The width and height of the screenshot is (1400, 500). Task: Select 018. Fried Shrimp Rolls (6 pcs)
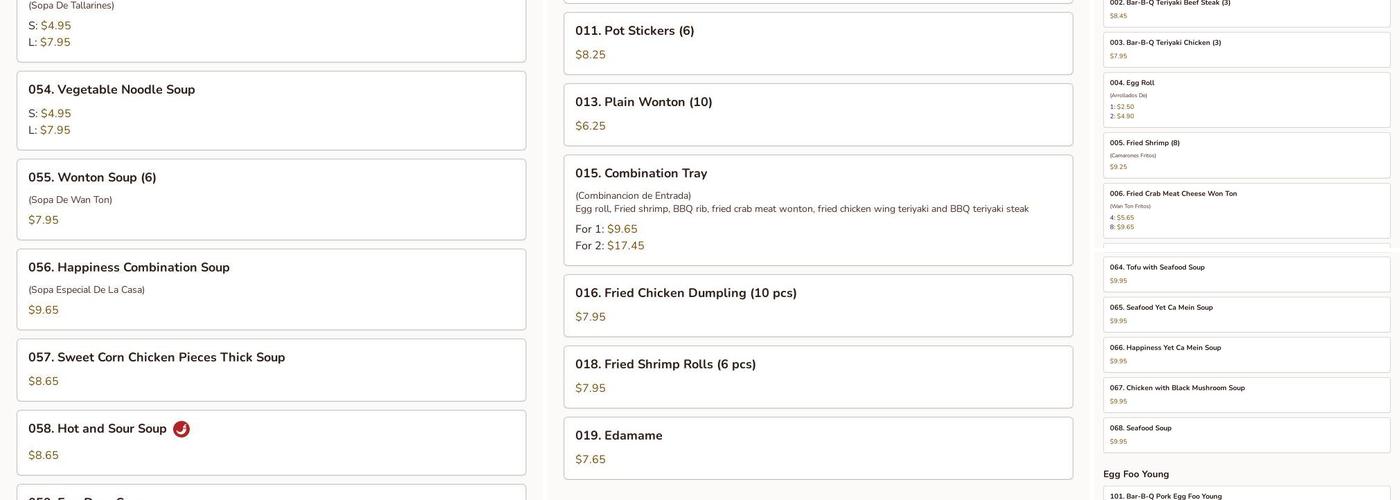(x=817, y=376)
